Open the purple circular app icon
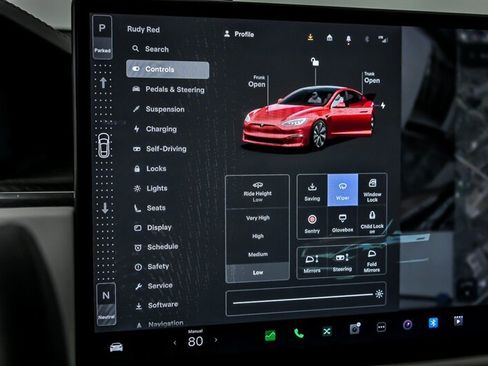This screenshot has height=366, width=488. pos(407,324)
